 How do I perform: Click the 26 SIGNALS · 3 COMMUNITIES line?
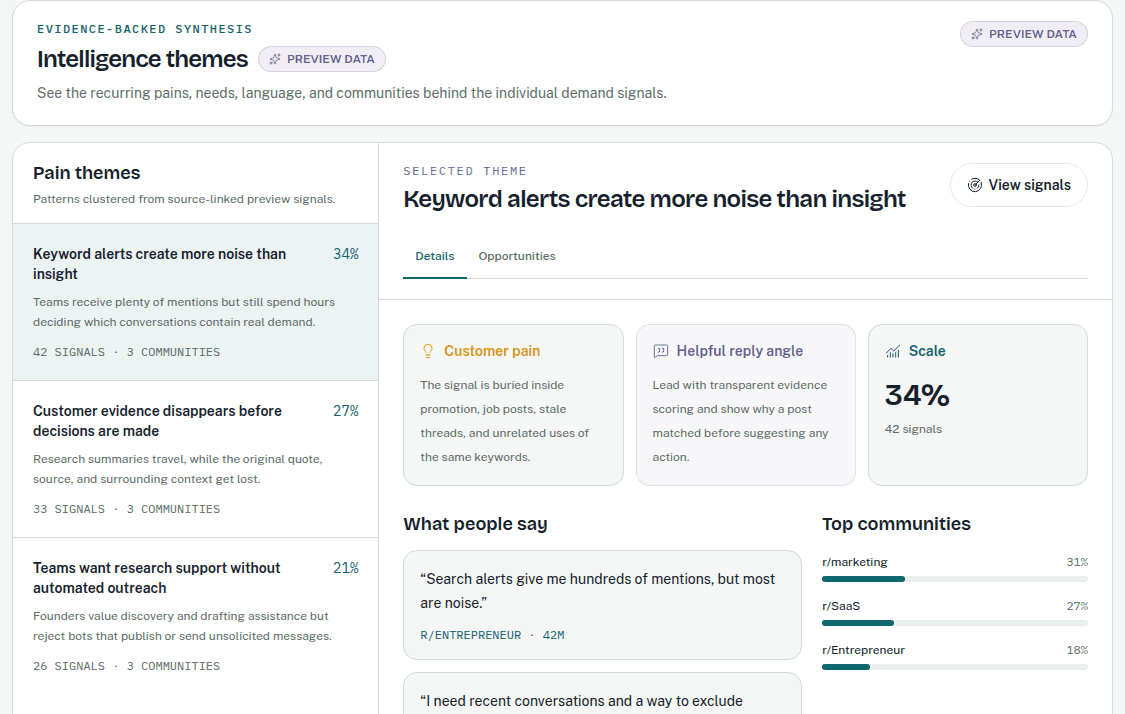(126, 667)
